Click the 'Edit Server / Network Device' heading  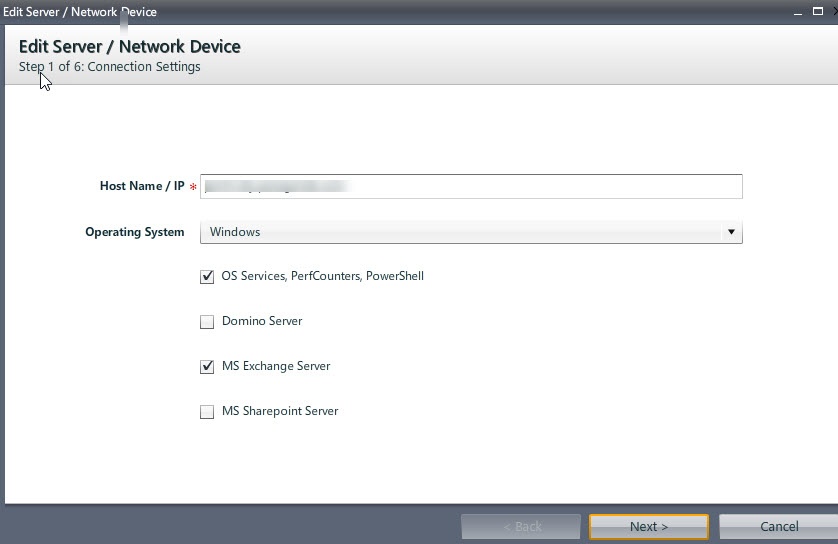click(130, 46)
